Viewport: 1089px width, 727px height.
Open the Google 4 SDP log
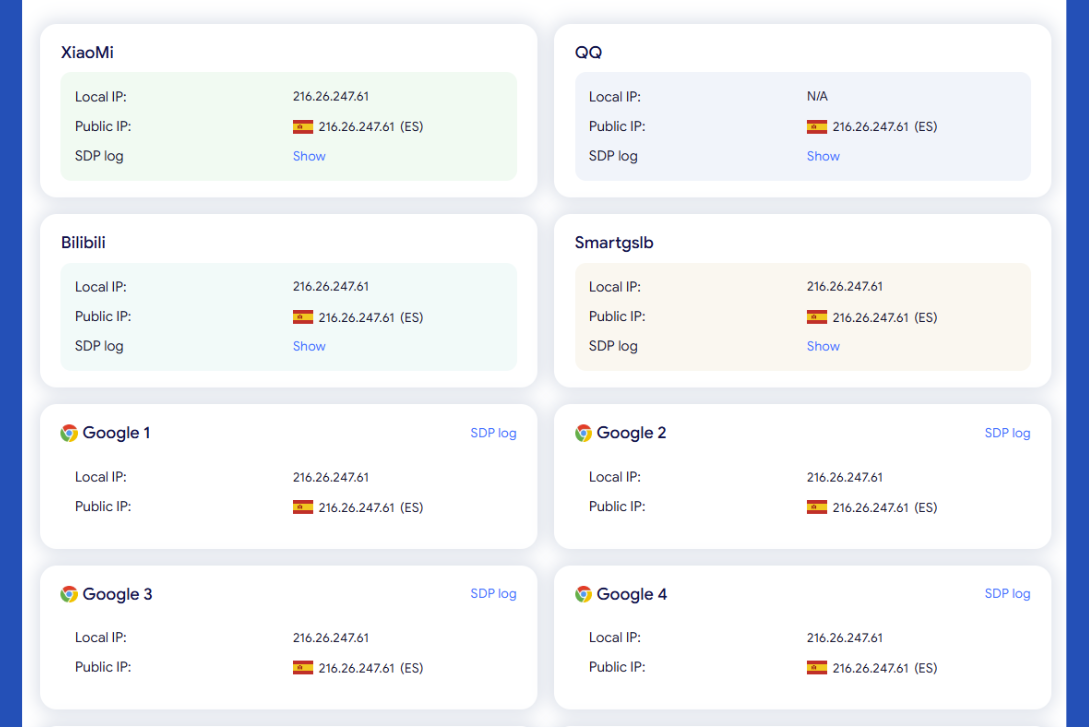pos(1007,594)
